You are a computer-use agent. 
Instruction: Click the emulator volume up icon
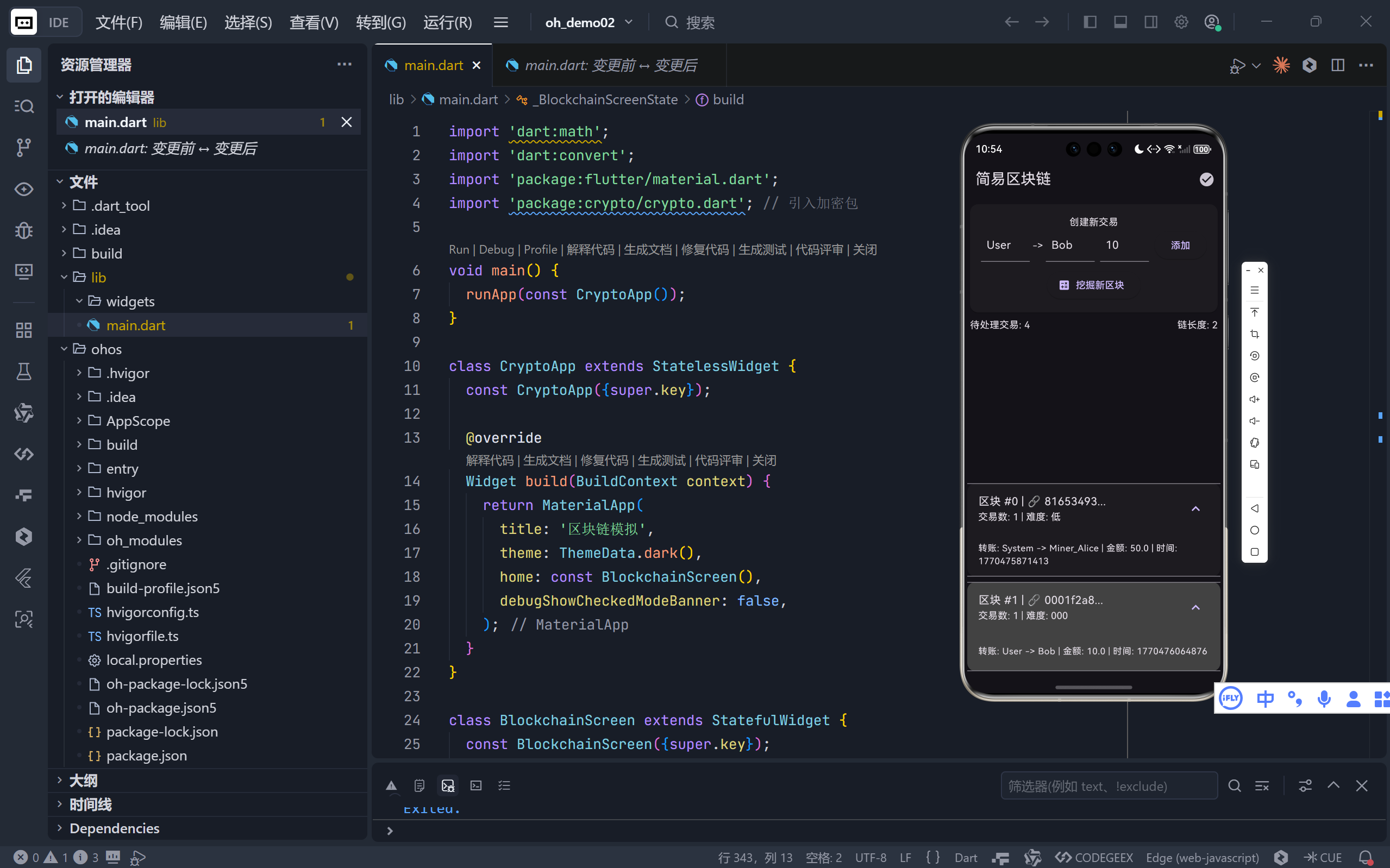click(1254, 400)
